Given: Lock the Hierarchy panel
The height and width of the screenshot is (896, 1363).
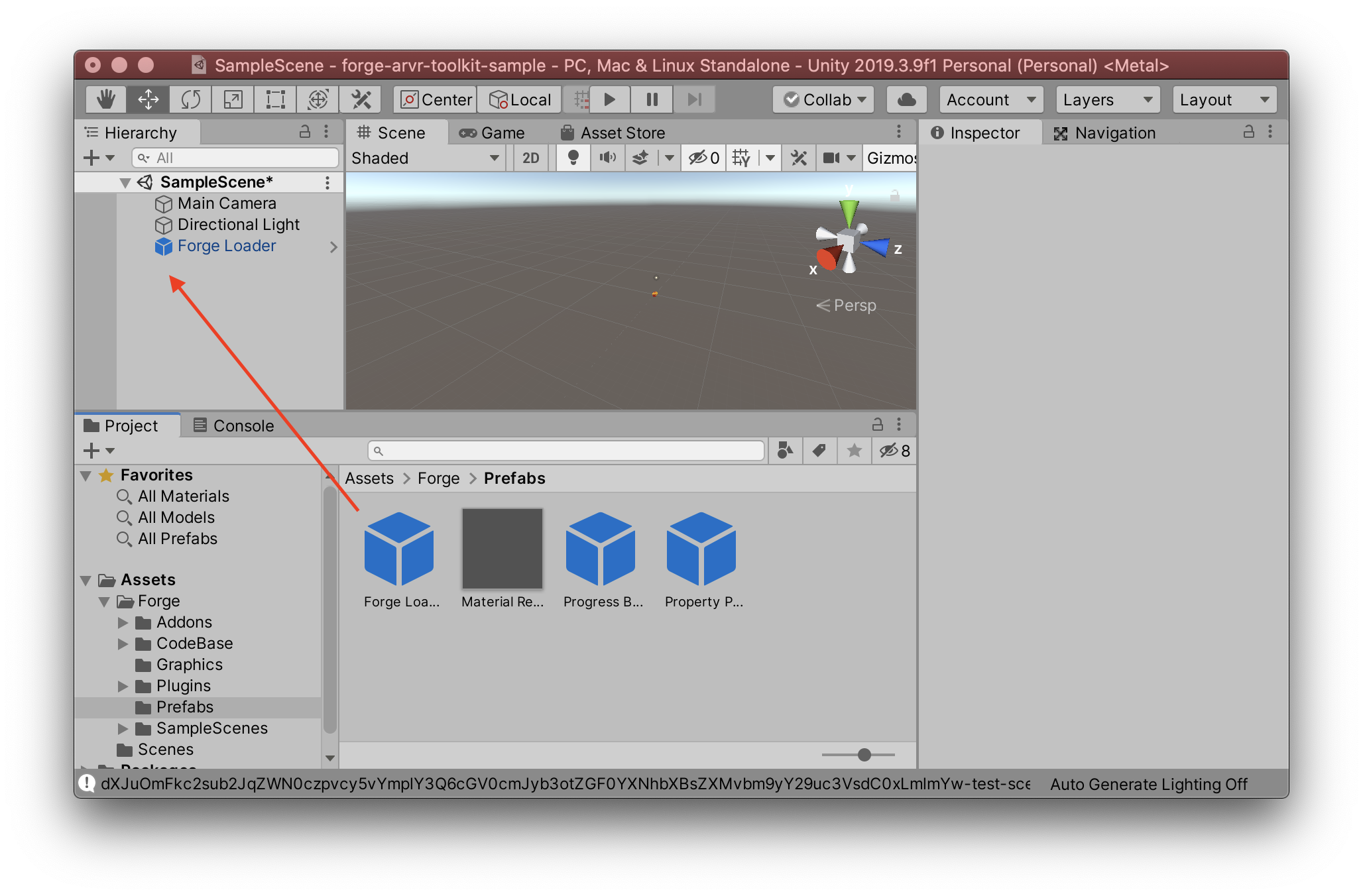Looking at the screenshot, I should tap(305, 131).
